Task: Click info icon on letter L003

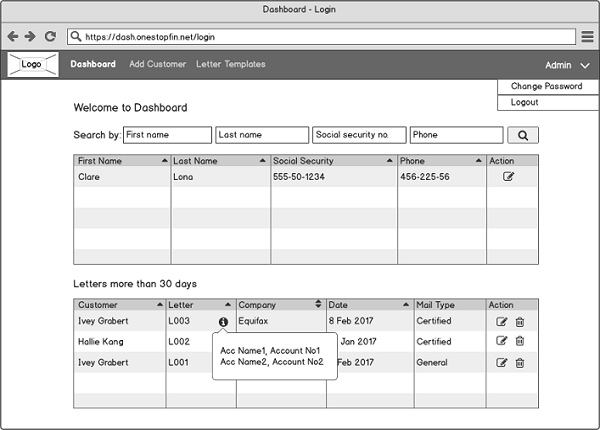Action: coord(223,322)
